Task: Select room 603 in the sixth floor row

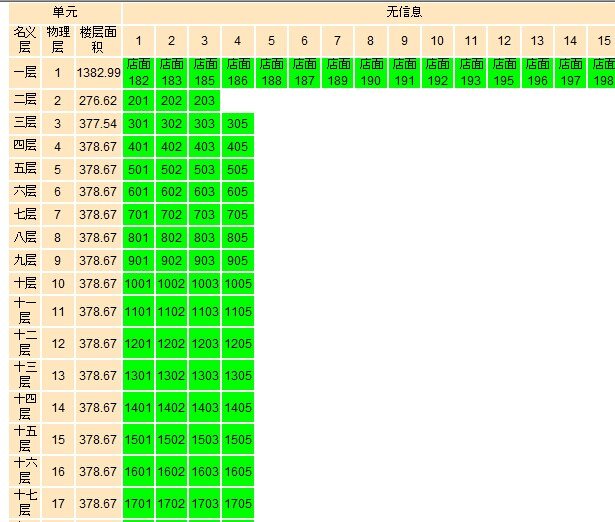Action: pos(204,192)
